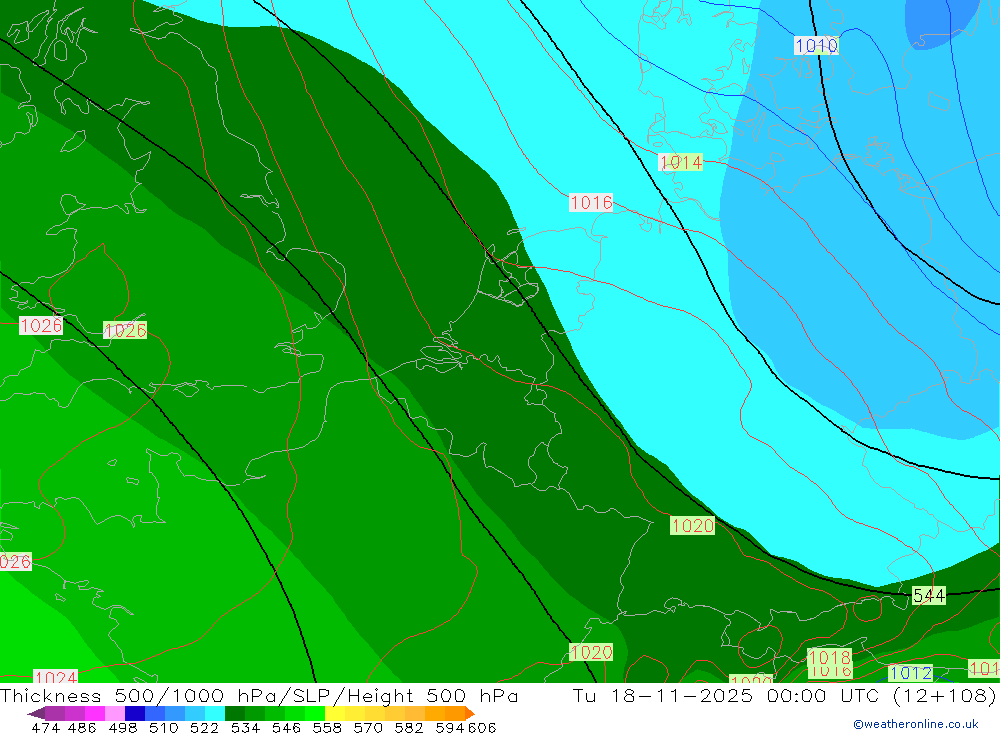The image size is (1000, 733).
Task: Click the purple left arrow of the legend
Action: click(x=36, y=713)
